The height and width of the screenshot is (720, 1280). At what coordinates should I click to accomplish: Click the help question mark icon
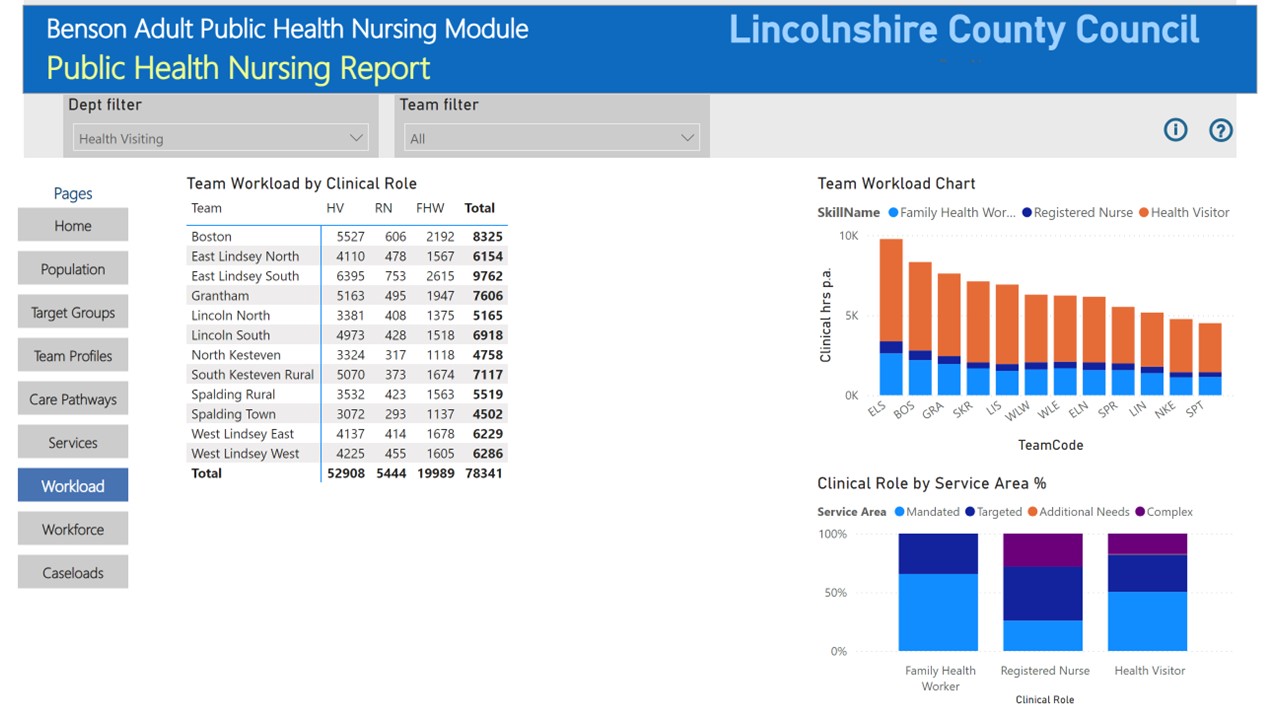[x=1220, y=130]
